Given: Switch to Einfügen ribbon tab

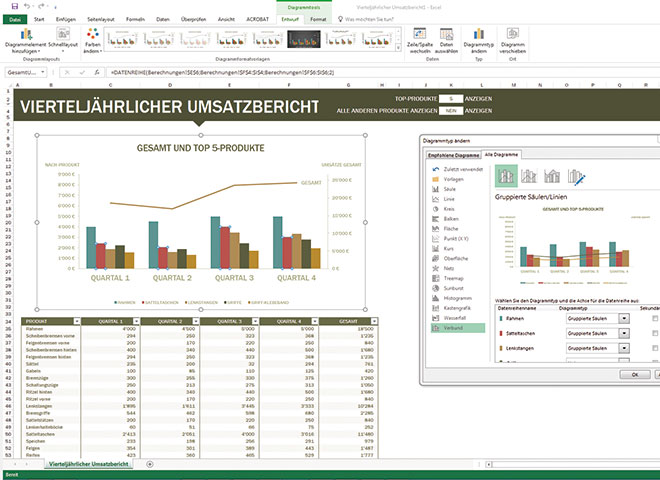Looking at the screenshot, I should click(66, 19).
